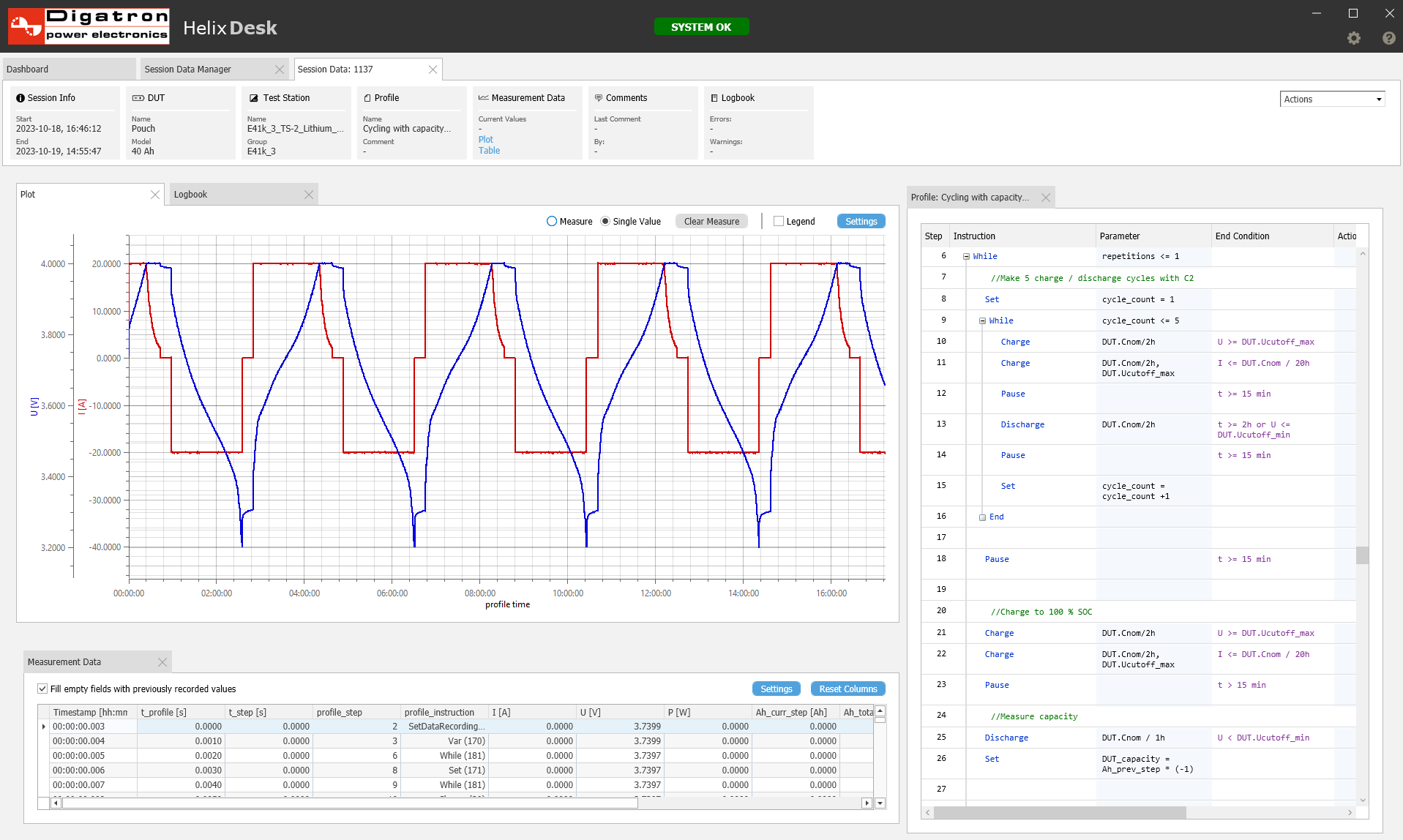The image size is (1403, 840).
Task: Select the Discharge instruction at step 13
Action: coord(1022,425)
